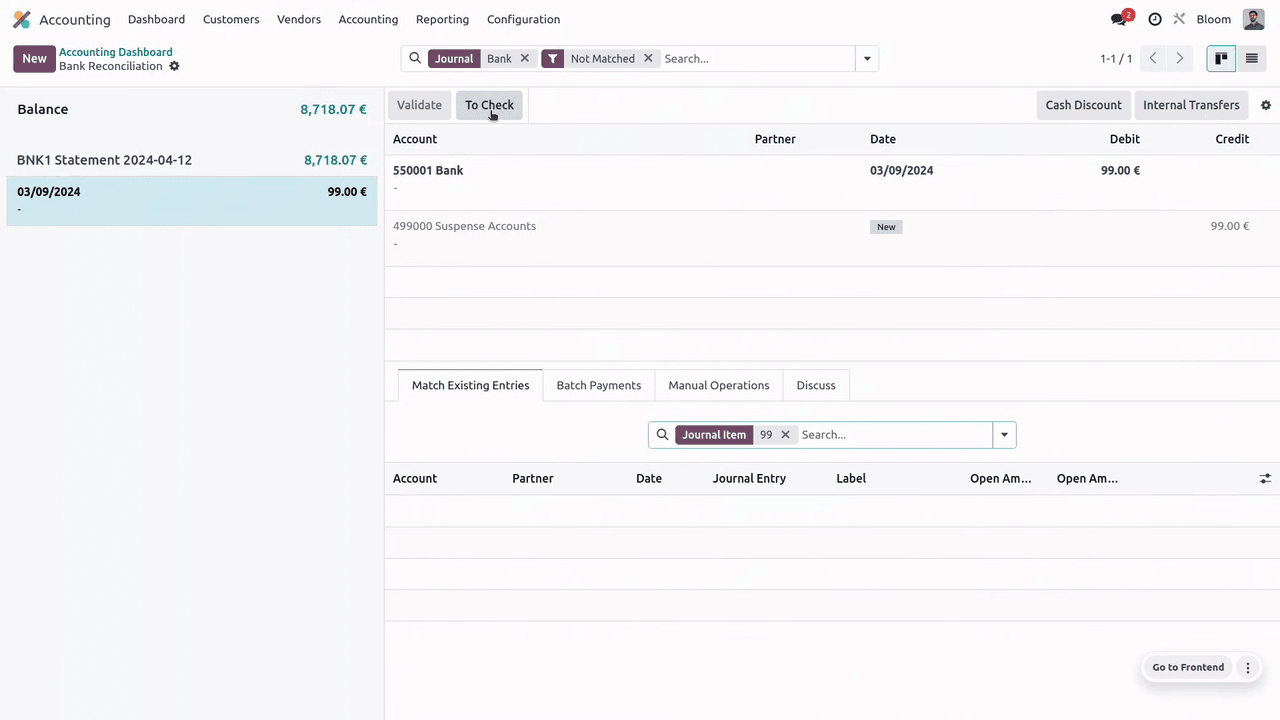Click the Validate button

419,105
